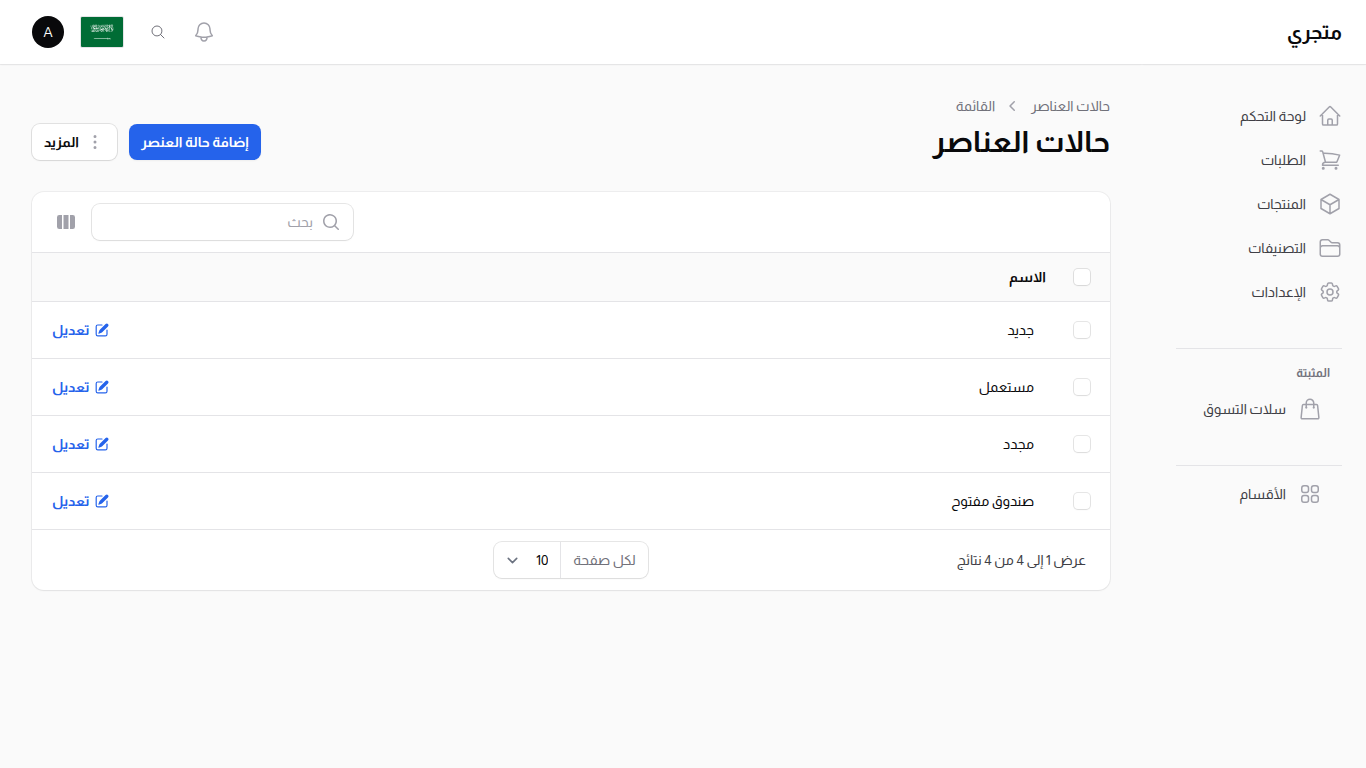Click the top bar search icon

pyautogui.click(x=157, y=31)
